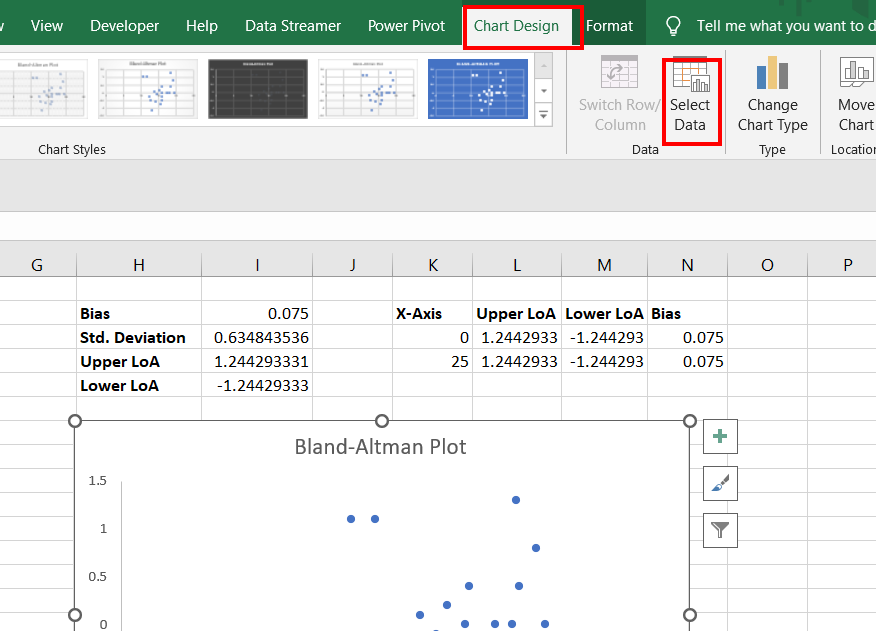Click the Tell me lightbulb icon

pos(674,26)
